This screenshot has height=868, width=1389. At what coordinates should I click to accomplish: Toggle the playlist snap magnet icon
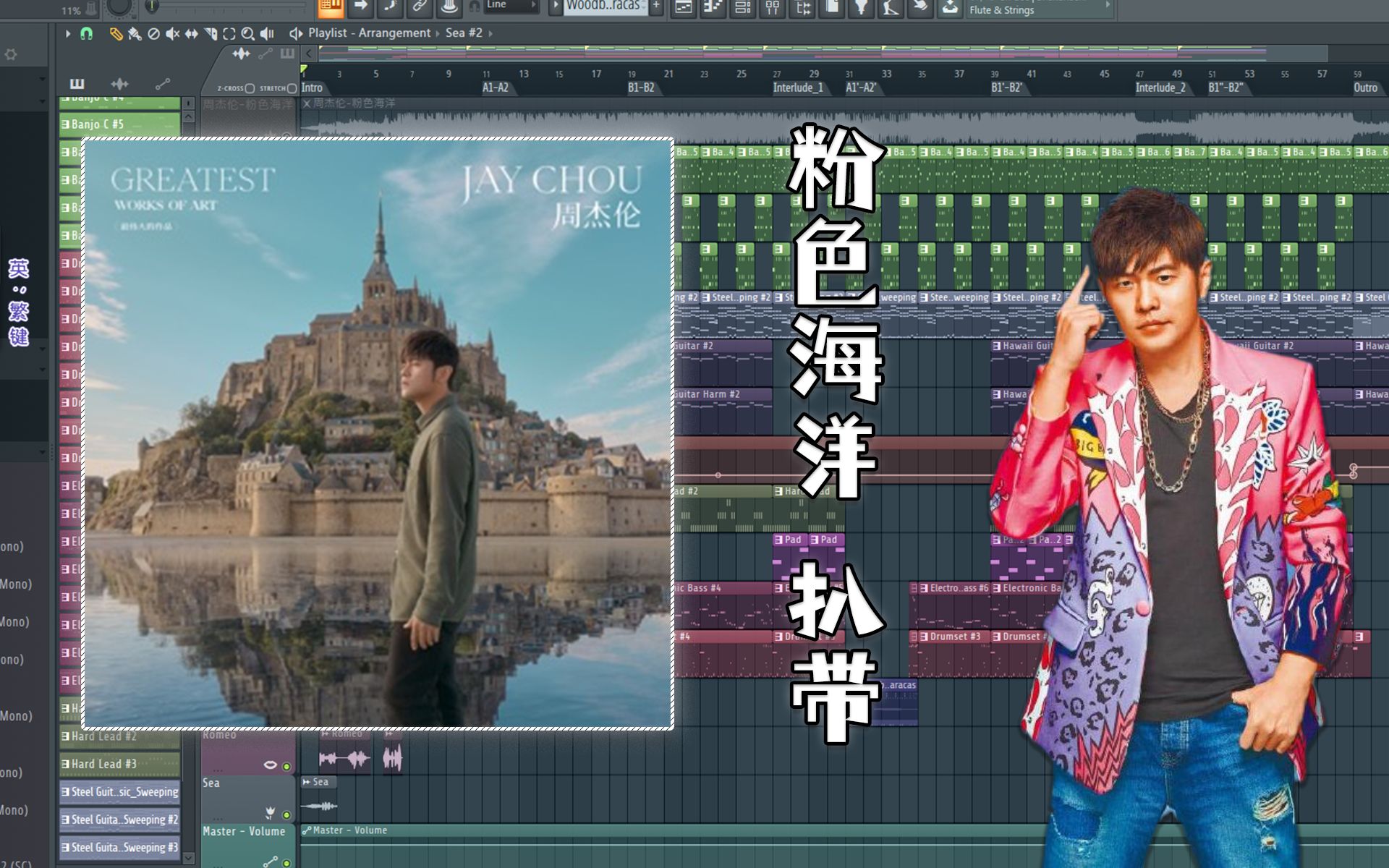click(86, 33)
